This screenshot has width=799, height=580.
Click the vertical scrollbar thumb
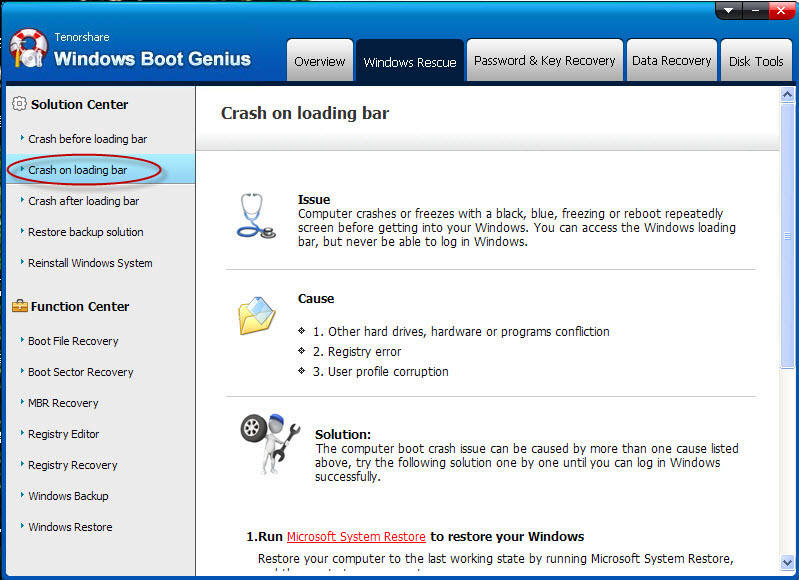[787, 235]
